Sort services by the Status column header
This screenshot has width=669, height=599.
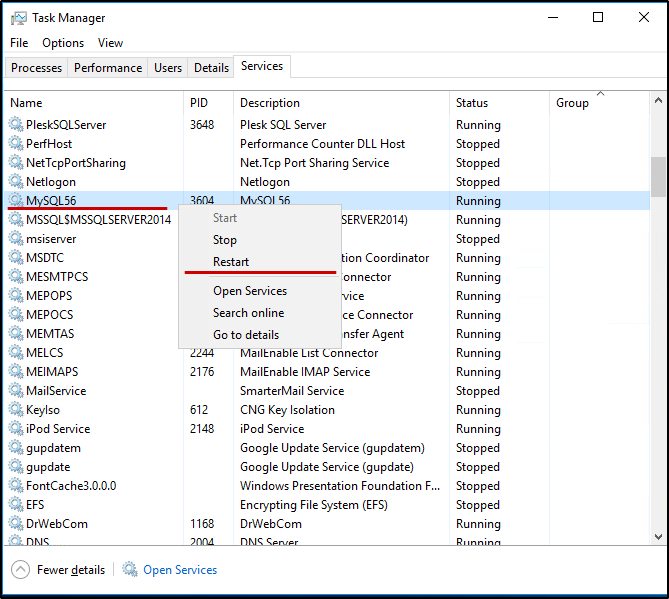click(472, 103)
